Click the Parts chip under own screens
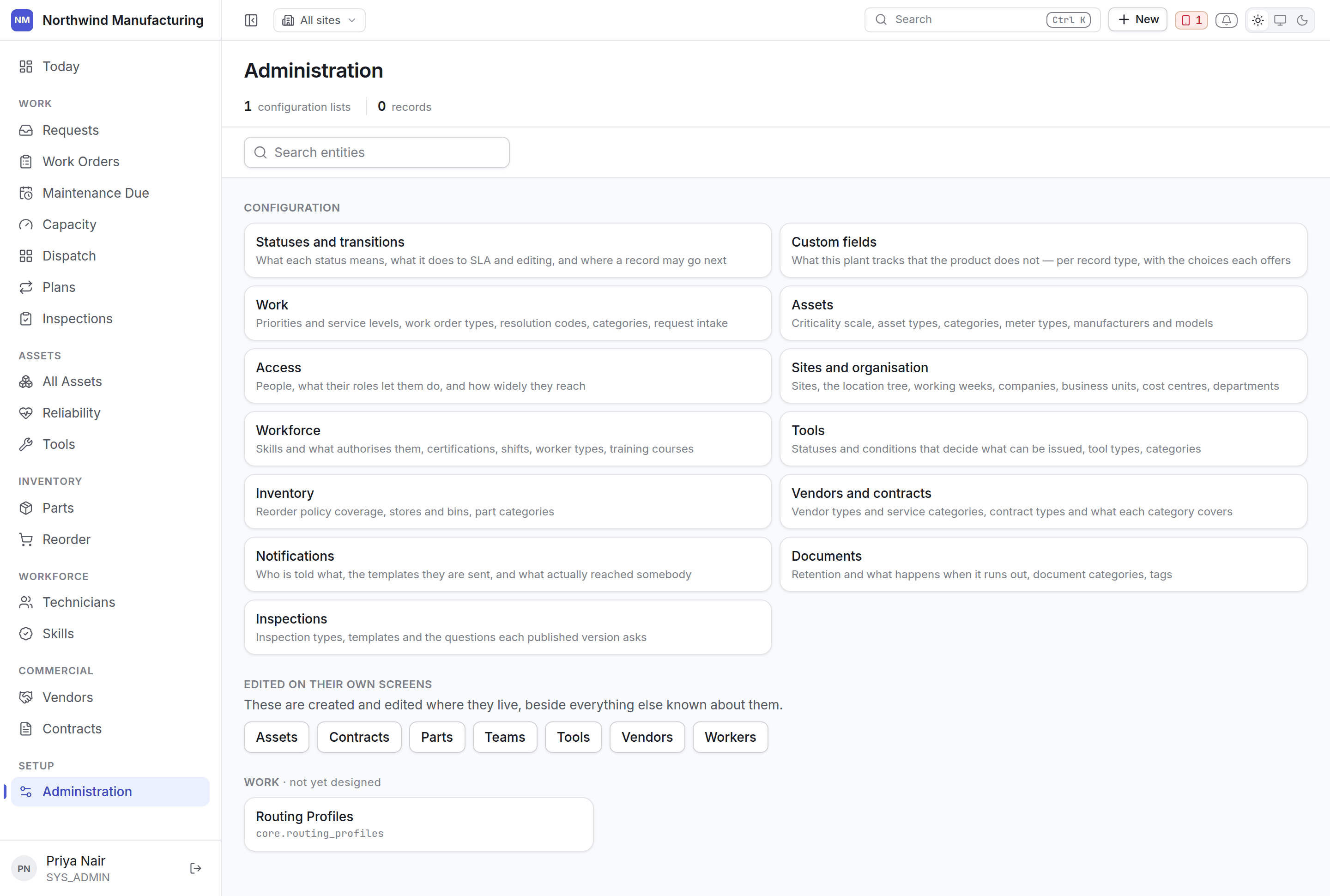1330x896 pixels. (437, 737)
